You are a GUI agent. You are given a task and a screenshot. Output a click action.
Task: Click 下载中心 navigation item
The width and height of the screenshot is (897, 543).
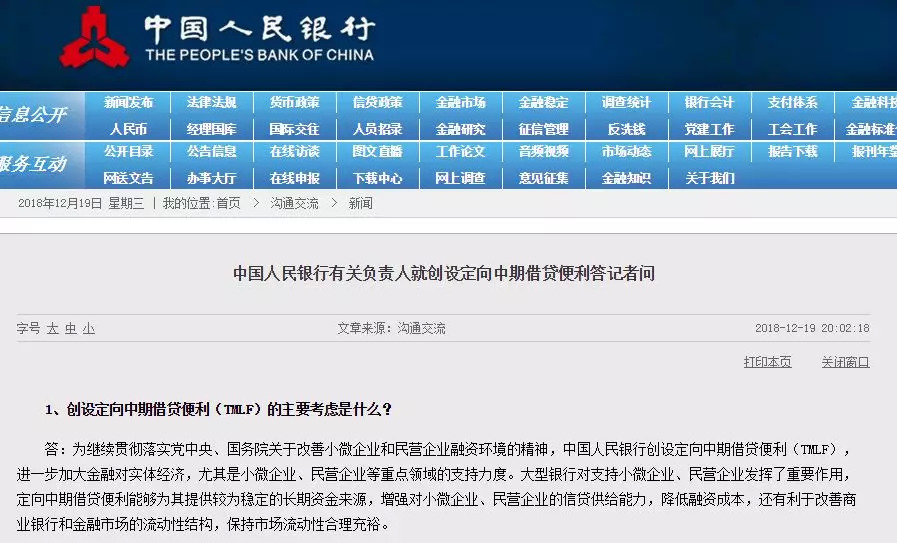[x=378, y=179]
